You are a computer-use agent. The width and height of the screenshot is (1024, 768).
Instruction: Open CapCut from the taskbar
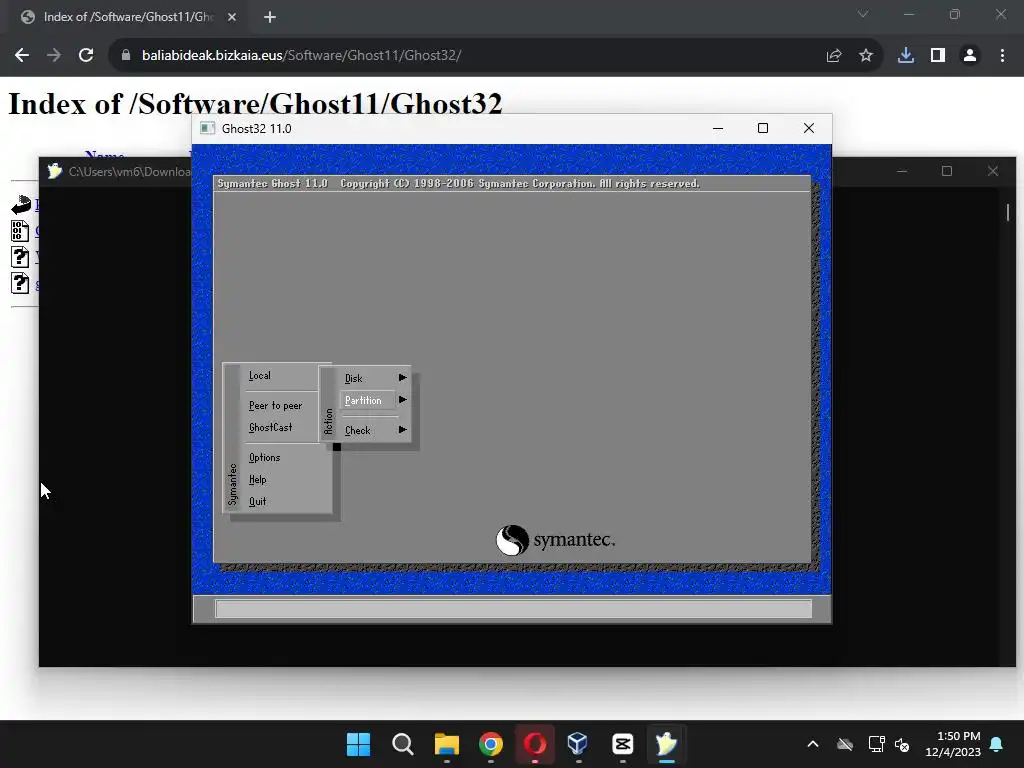[622, 744]
